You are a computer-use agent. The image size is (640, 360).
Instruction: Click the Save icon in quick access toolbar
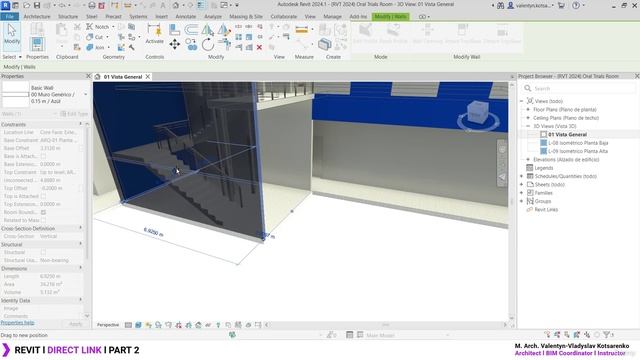tap(36, 5)
